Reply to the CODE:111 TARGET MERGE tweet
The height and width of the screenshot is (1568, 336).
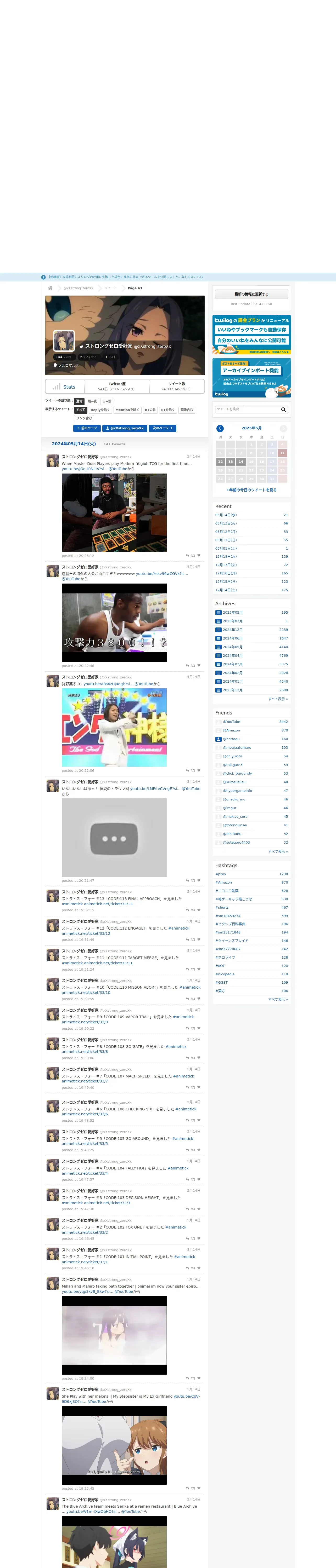click(x=187, y=969)
